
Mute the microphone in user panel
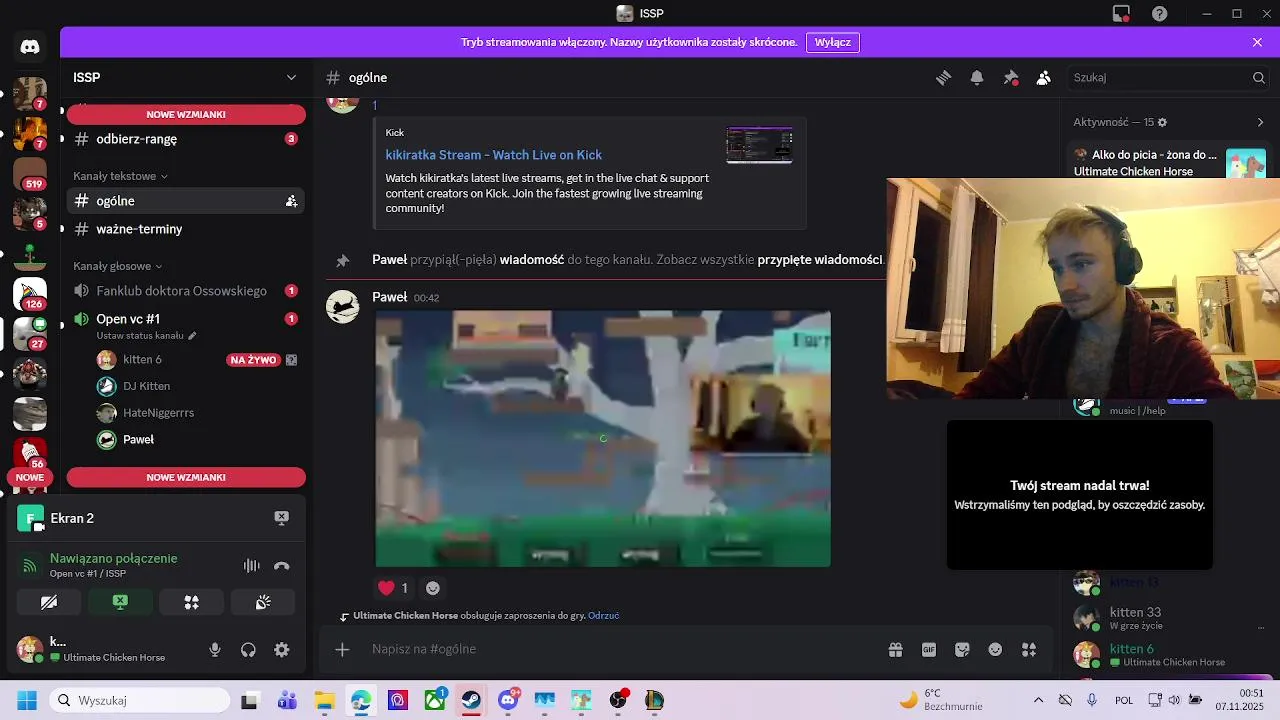(215, 650)
